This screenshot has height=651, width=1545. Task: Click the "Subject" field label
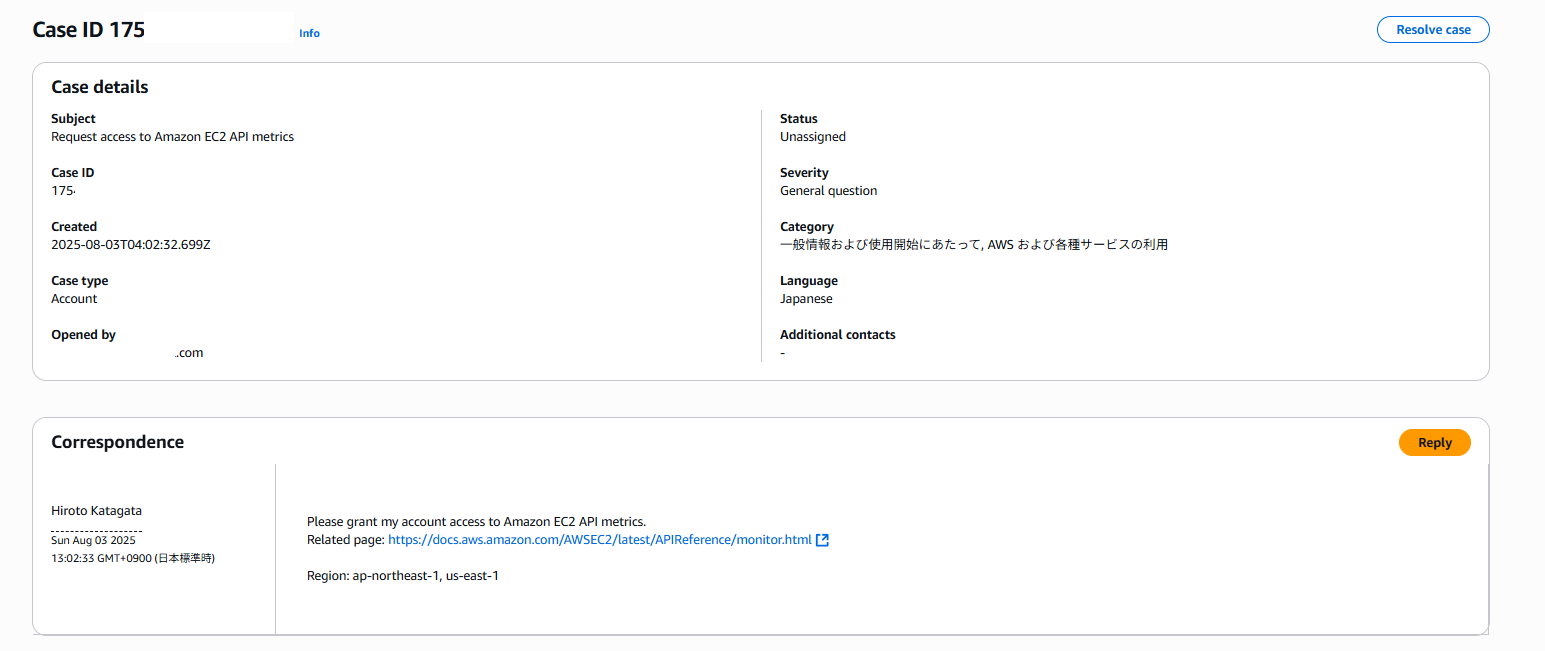[x=74, y=119]
